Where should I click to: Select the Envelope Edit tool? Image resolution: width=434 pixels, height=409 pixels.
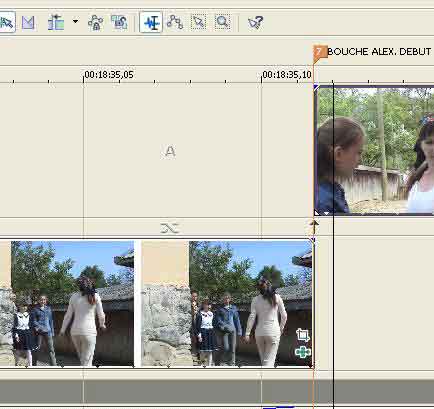[x=175, y=22]
